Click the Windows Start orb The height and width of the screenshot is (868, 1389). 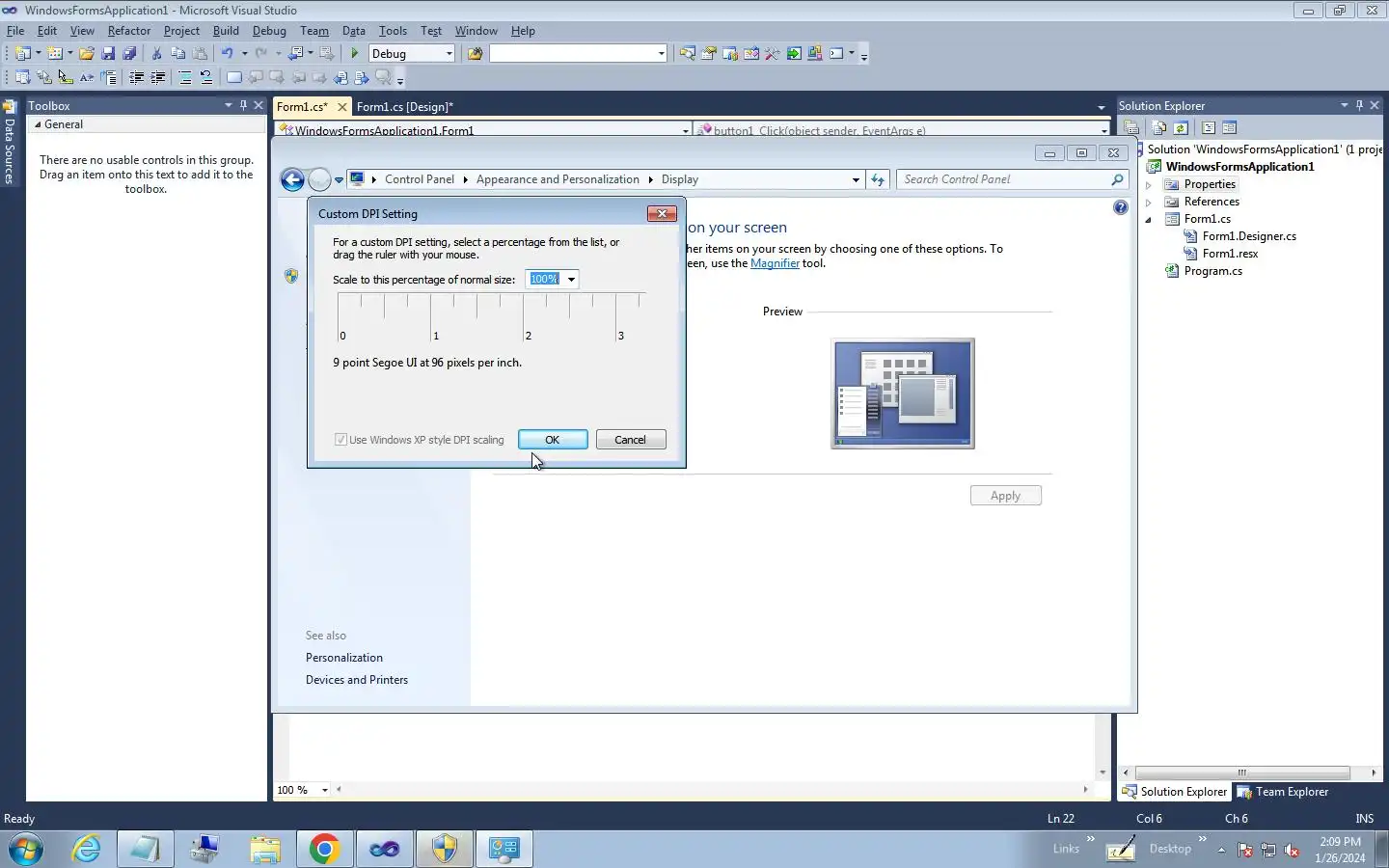coord(26,849)
